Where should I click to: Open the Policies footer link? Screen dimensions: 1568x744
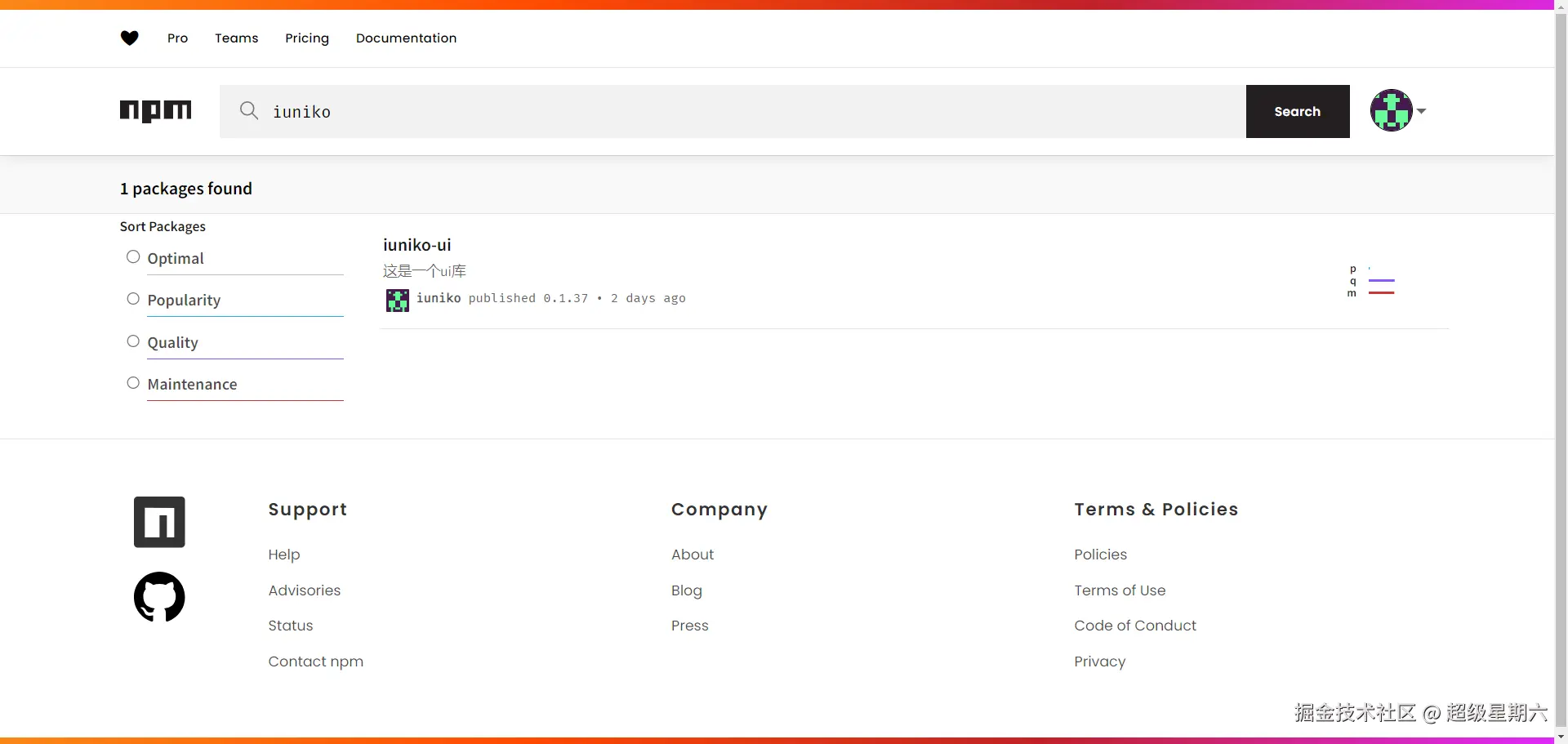point(1101,555)
